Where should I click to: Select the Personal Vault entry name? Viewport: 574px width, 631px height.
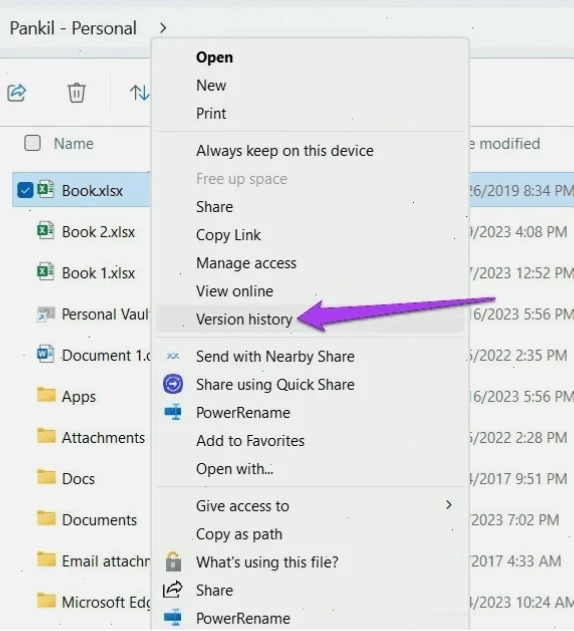click(x=105, y=314)
